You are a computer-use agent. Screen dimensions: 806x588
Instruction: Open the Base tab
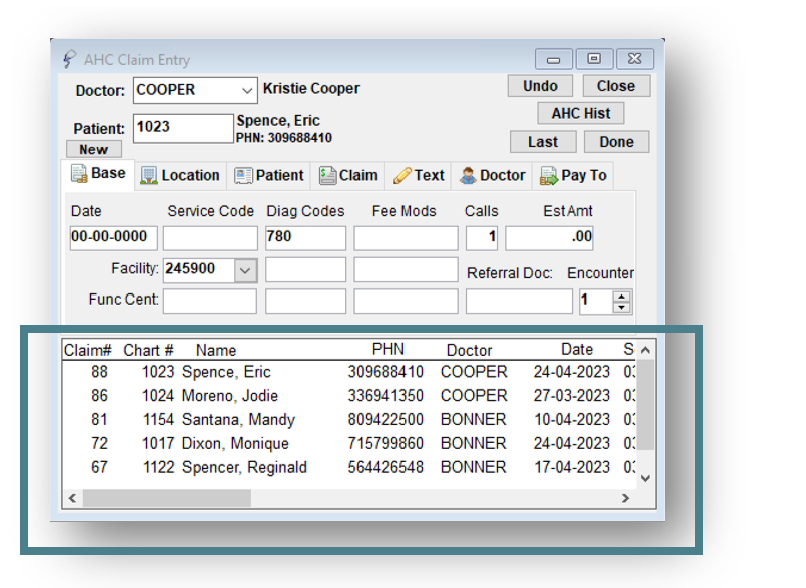[98, 174]
